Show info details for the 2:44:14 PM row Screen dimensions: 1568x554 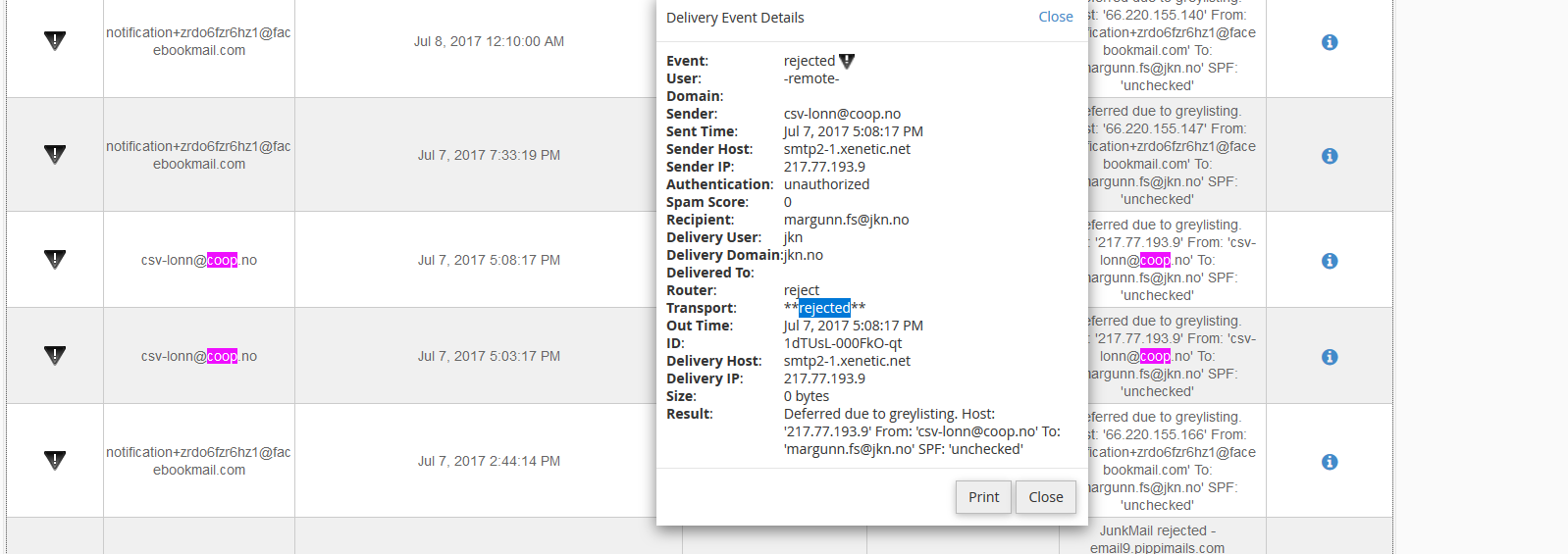coord(1330,462)
